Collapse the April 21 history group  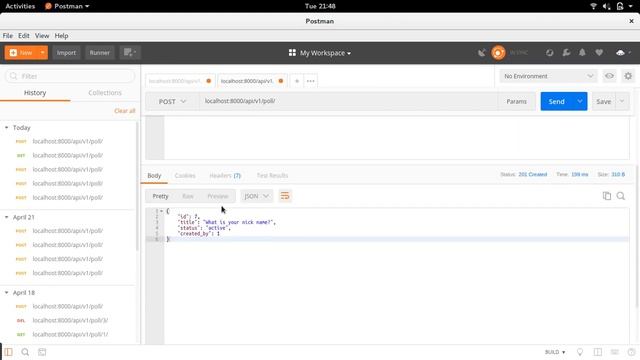pos(7,217)
